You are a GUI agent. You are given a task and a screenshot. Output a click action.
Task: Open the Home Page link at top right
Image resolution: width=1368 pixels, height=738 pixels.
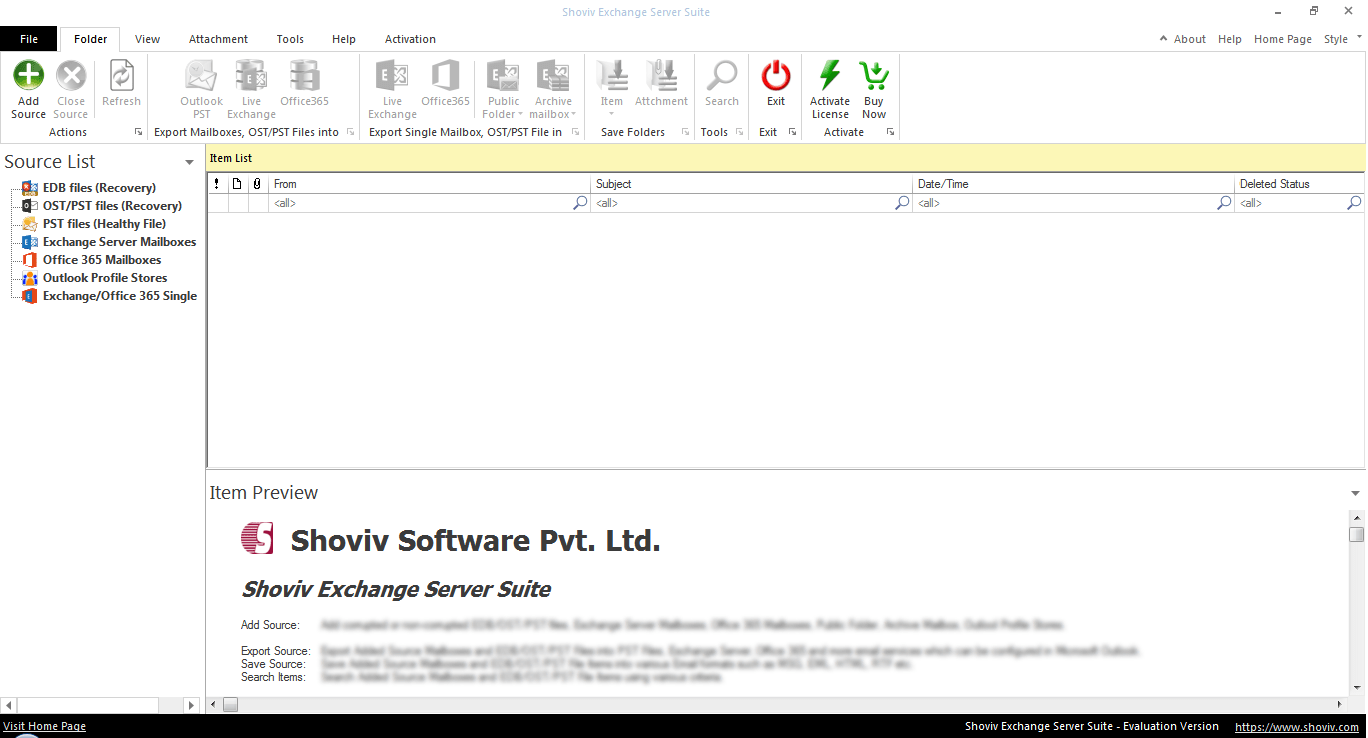[x=1283, y=39]
